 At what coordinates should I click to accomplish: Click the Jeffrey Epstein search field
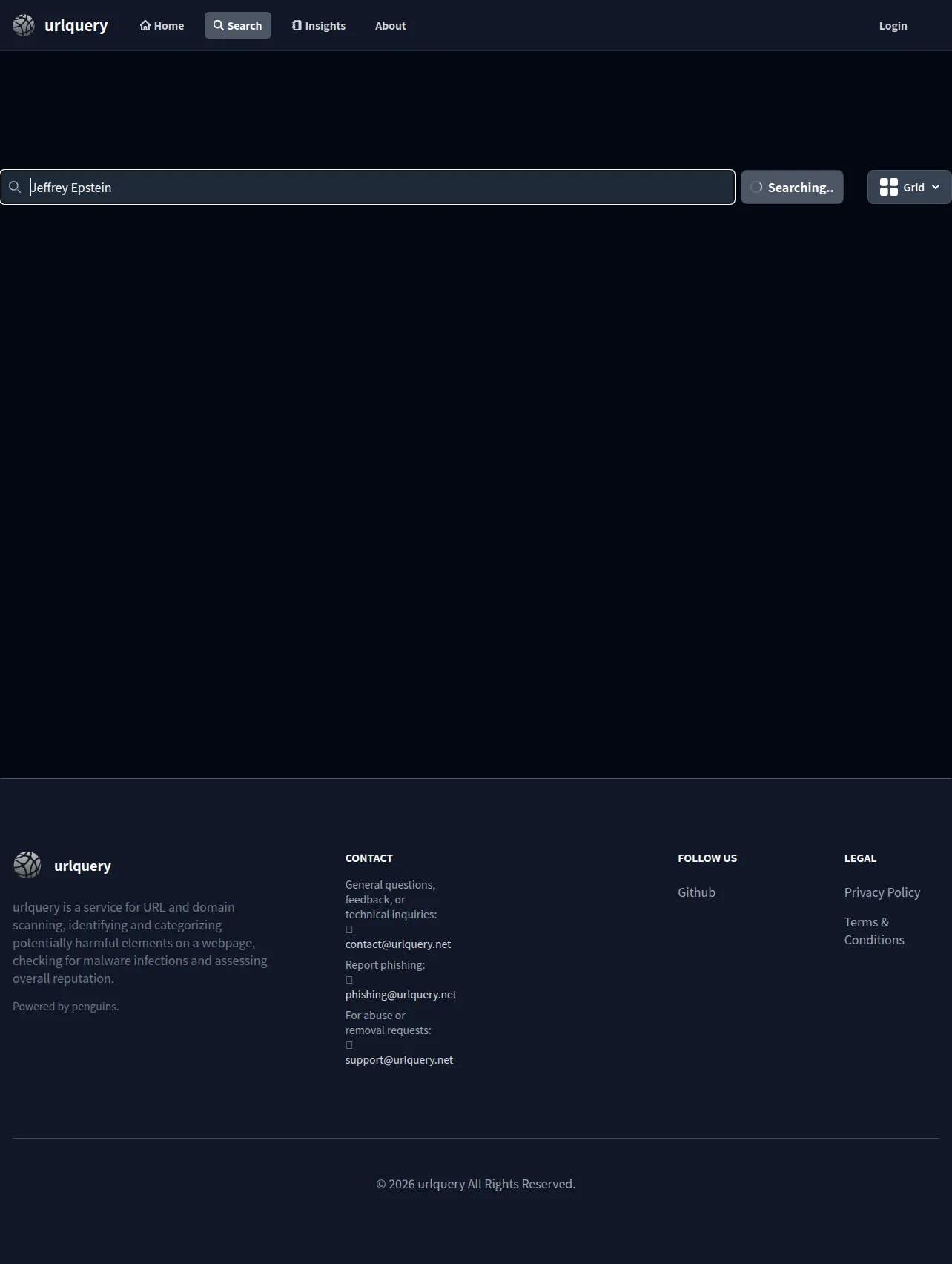[368, 187]
